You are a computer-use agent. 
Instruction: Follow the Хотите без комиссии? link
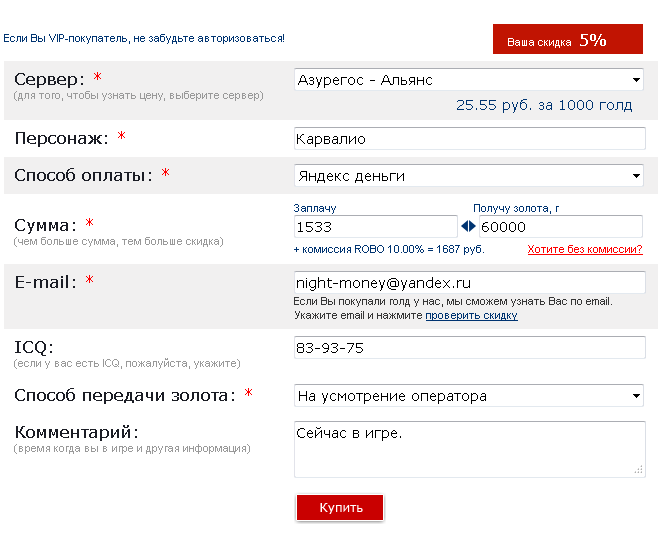coord(585,249)
